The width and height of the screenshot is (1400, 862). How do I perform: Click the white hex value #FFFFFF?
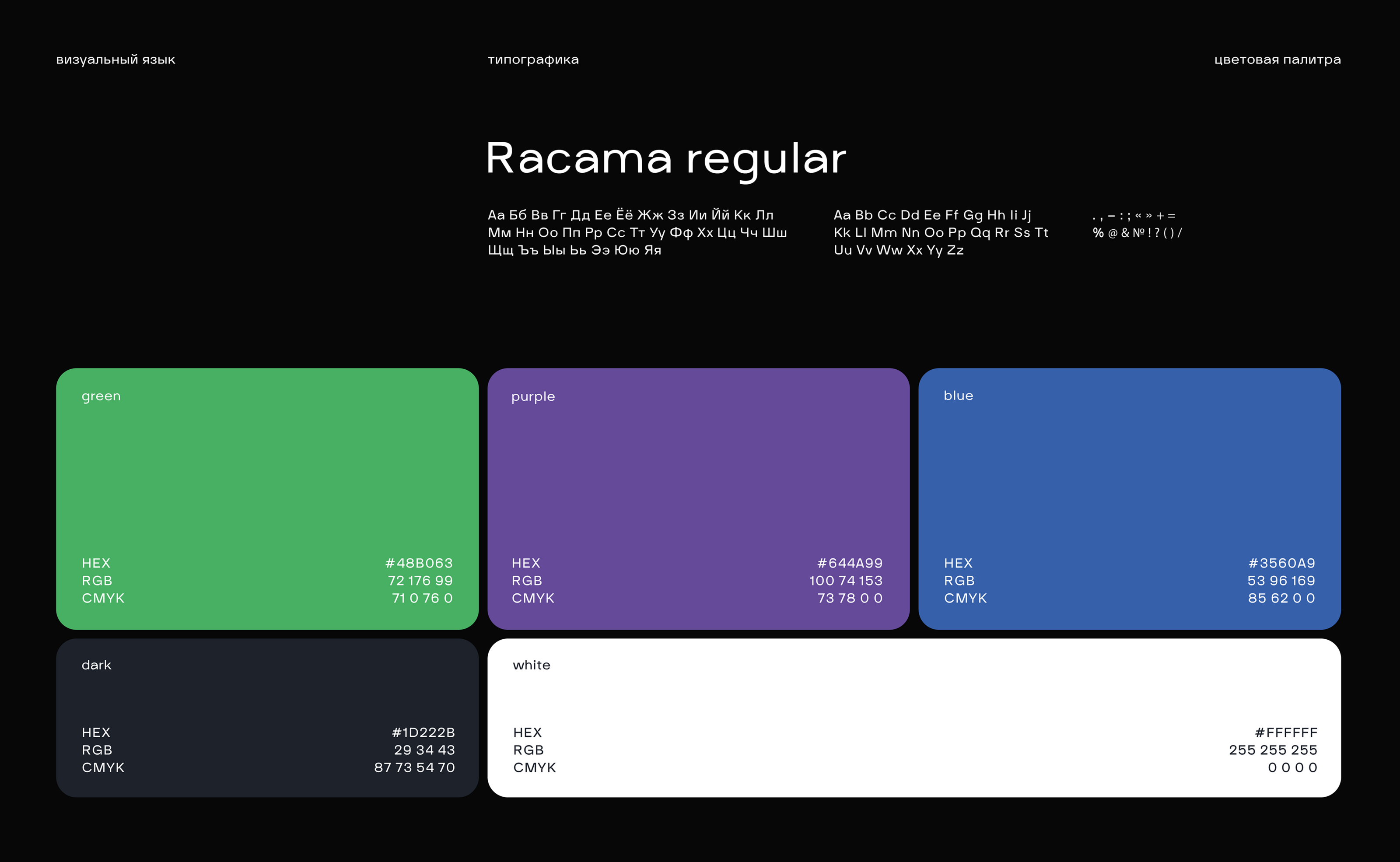[1286, 732]
